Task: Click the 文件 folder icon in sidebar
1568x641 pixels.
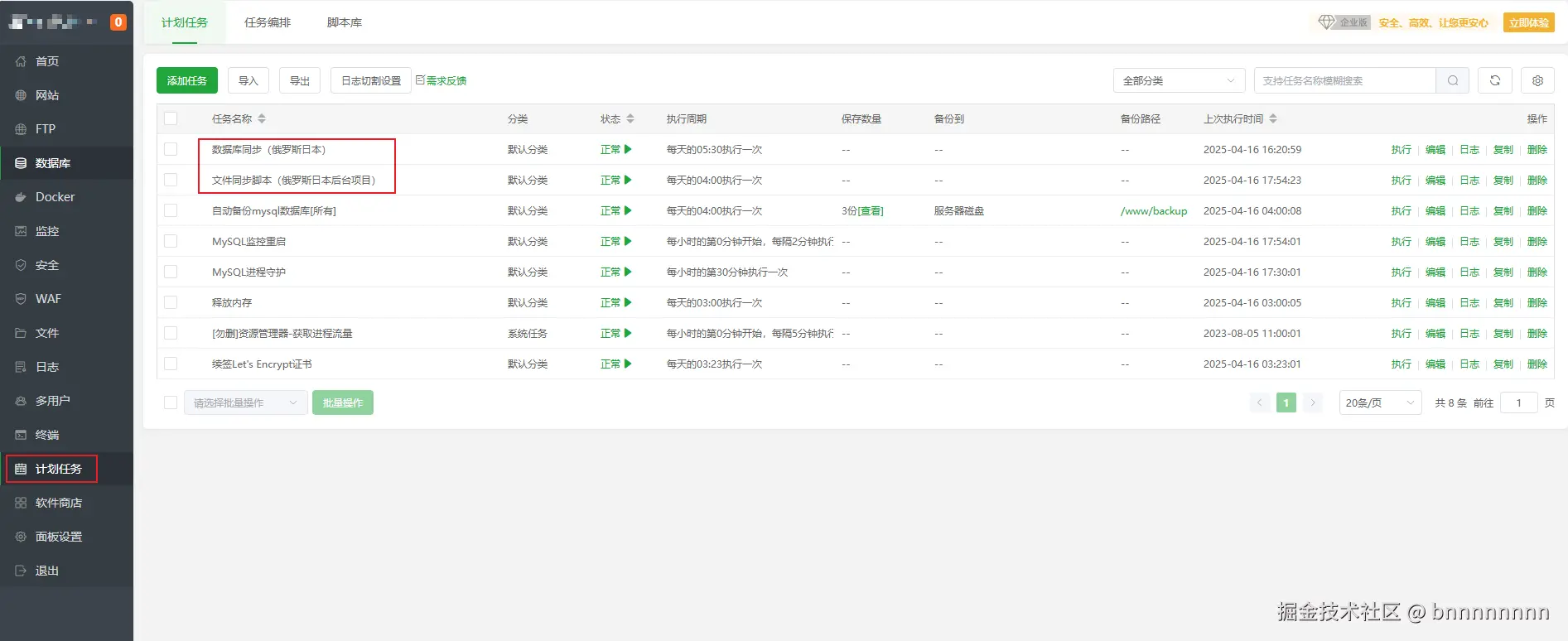Action: [x=21, y=333]
